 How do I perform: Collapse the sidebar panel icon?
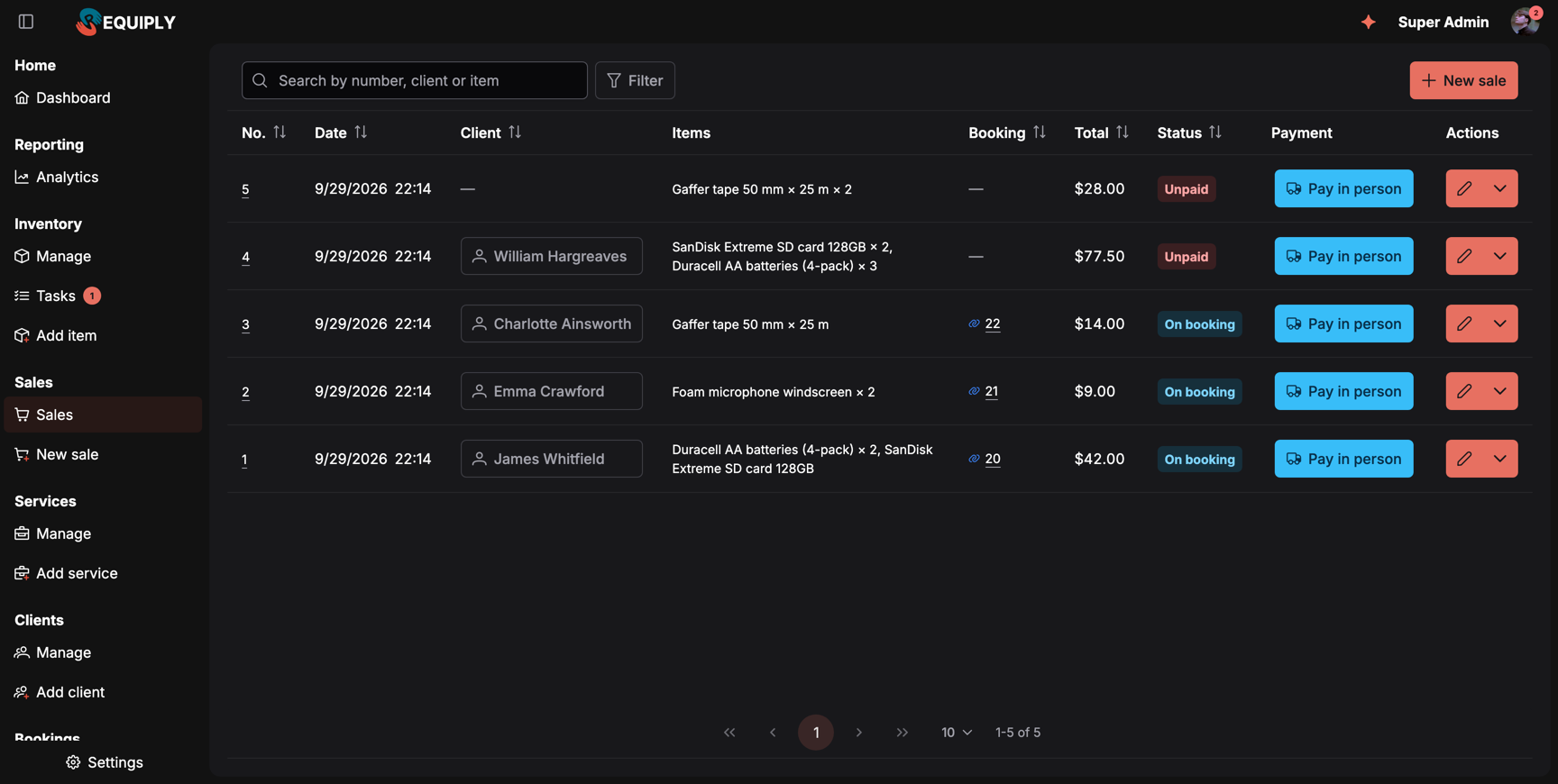coord(26,22)
